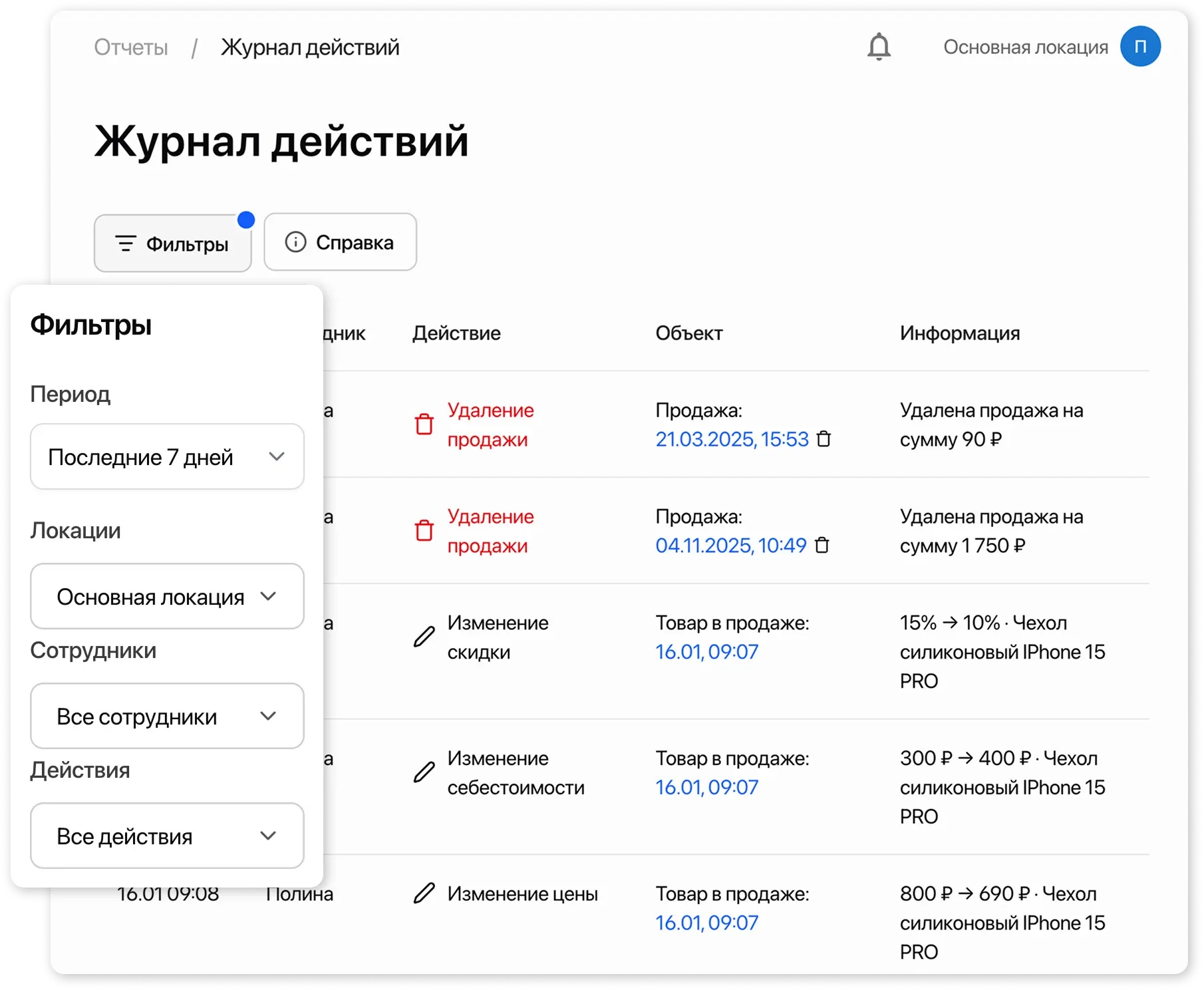The width and height of the screenshot is (1204, 990).
Task: Open the sale dated 21.03.2025, 15:53
Action: [x=732, y=439]
